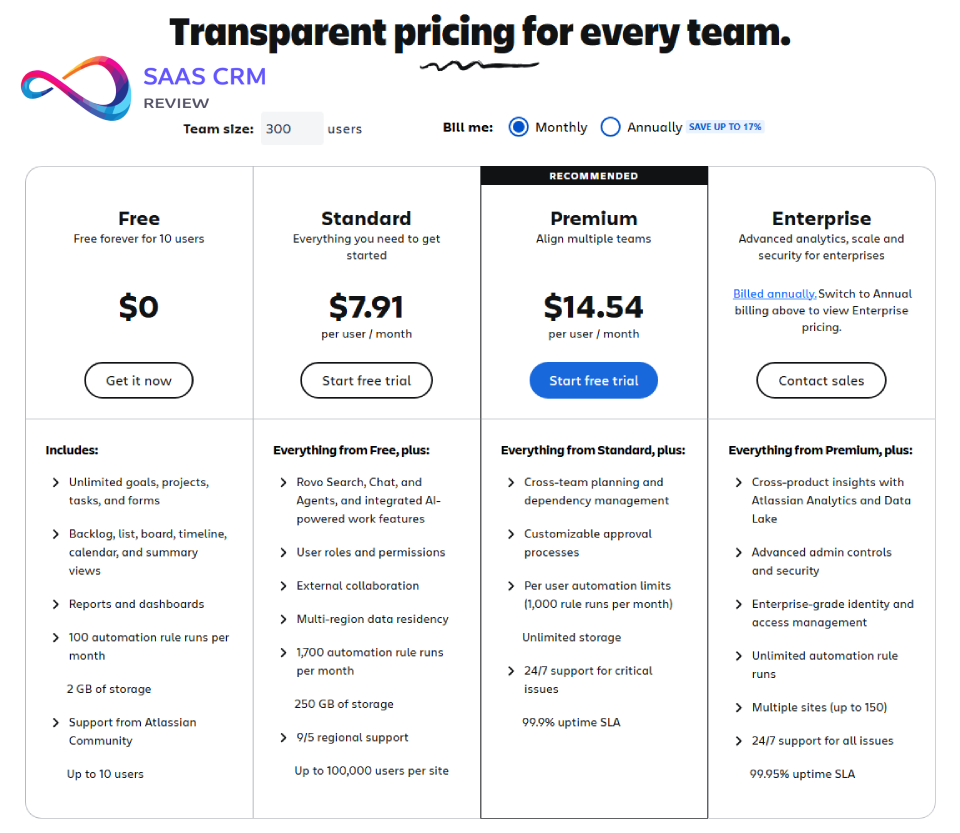The width and height of the screenshot is (960, 833).
Task: Click the Get it now button
Action: (x=139, y=381)
